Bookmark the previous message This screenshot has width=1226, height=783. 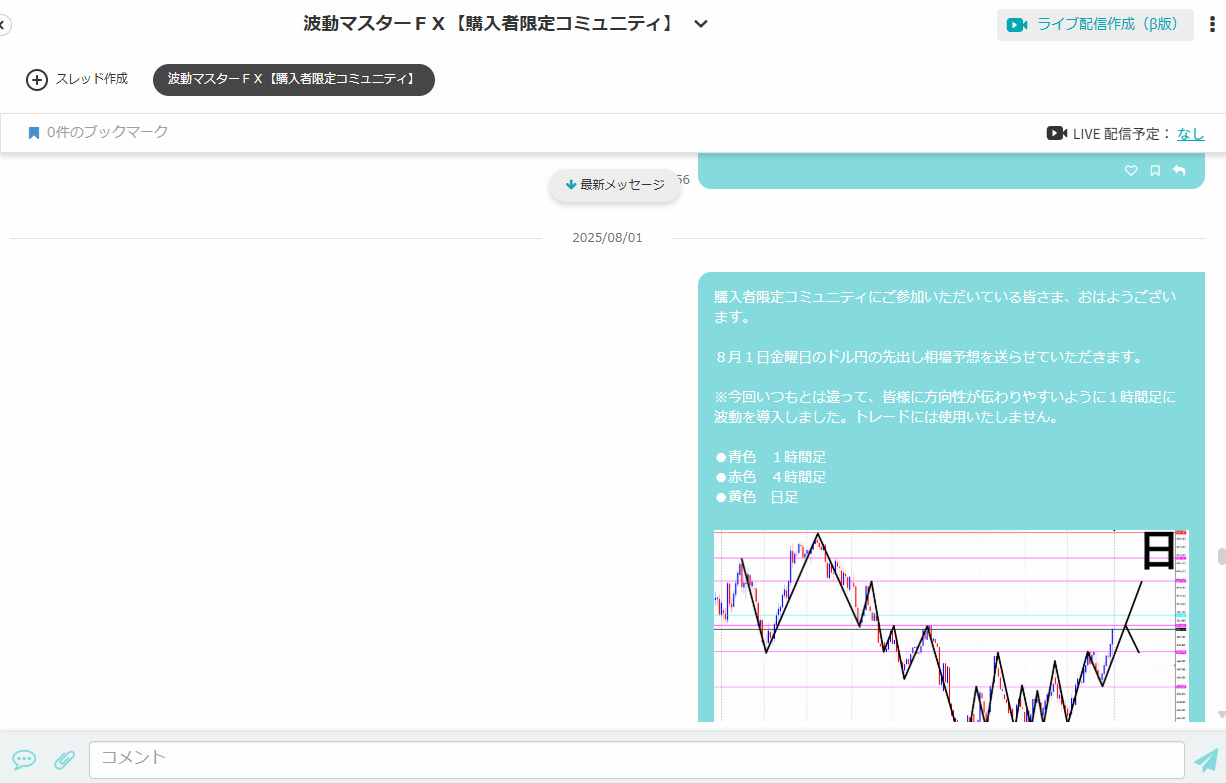pos(1155,171)
